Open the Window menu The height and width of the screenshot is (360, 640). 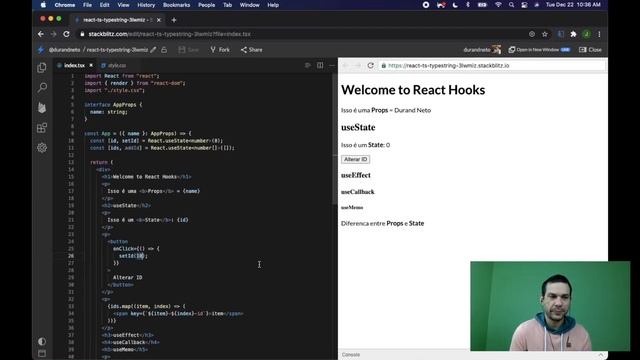tap(249, 5)
